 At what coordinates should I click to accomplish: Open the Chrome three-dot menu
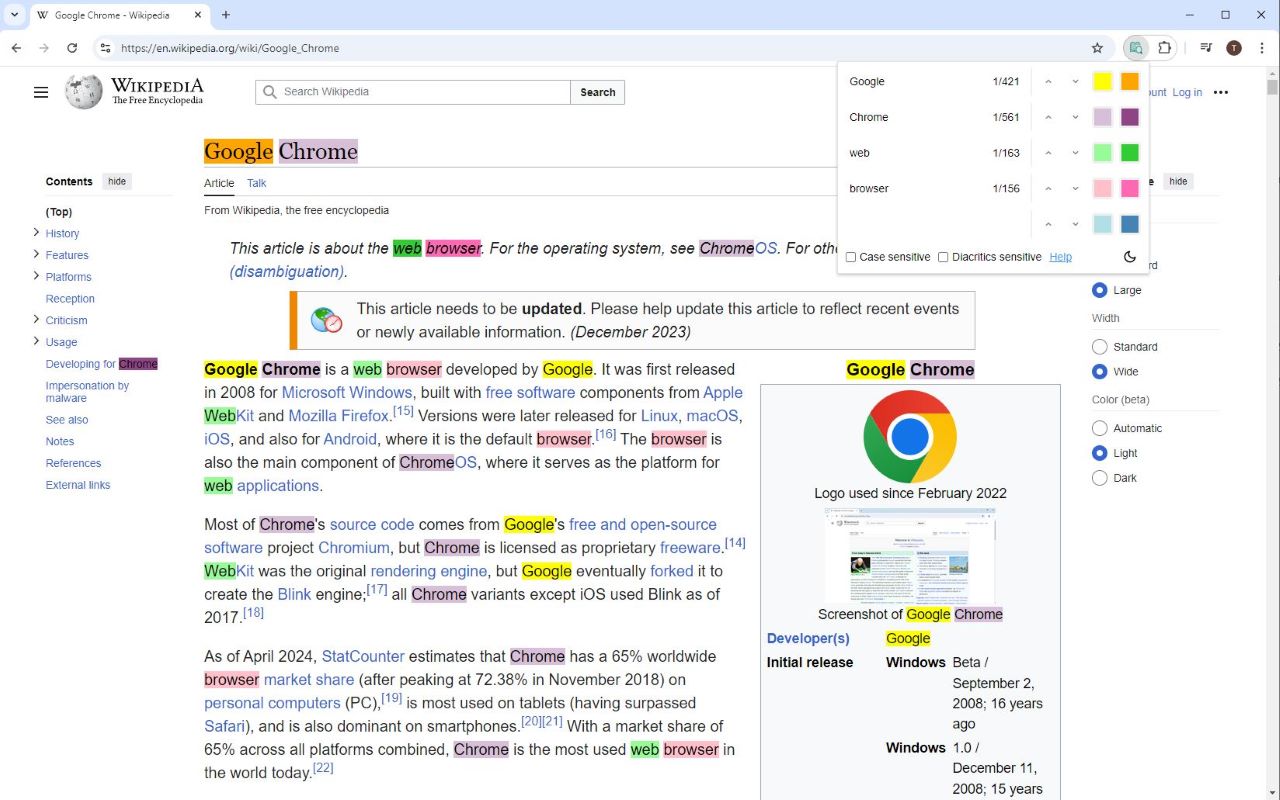pyautogui.click(x=1262, y=48)
